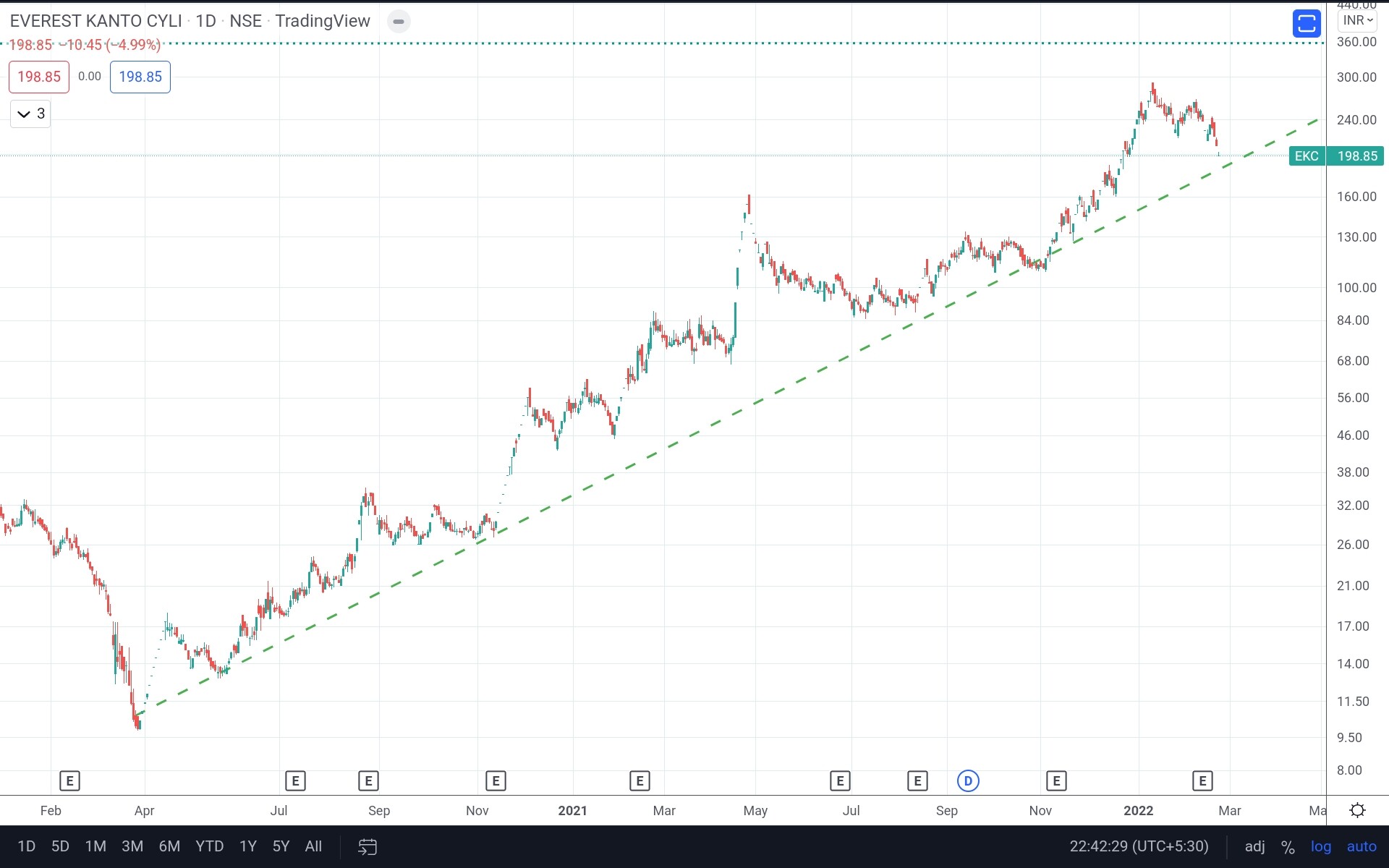Click the clock time 22:42:29 (UTC+5:30)

(1139, 846)
